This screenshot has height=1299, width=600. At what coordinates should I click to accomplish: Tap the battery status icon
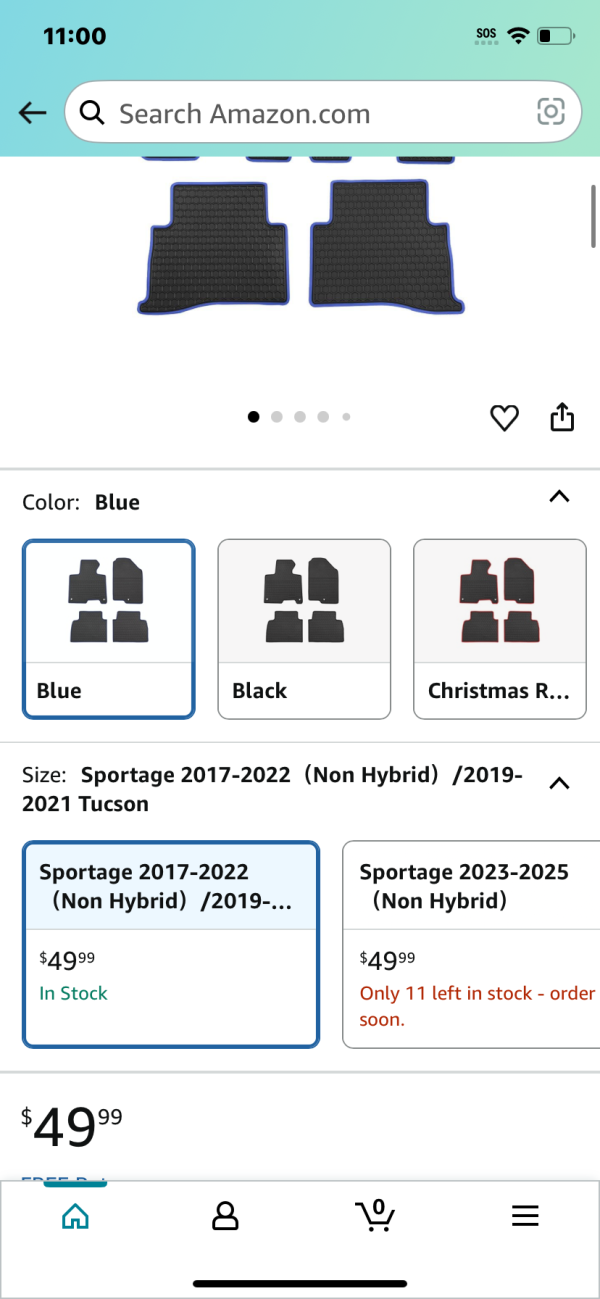[x=555, y=36]
